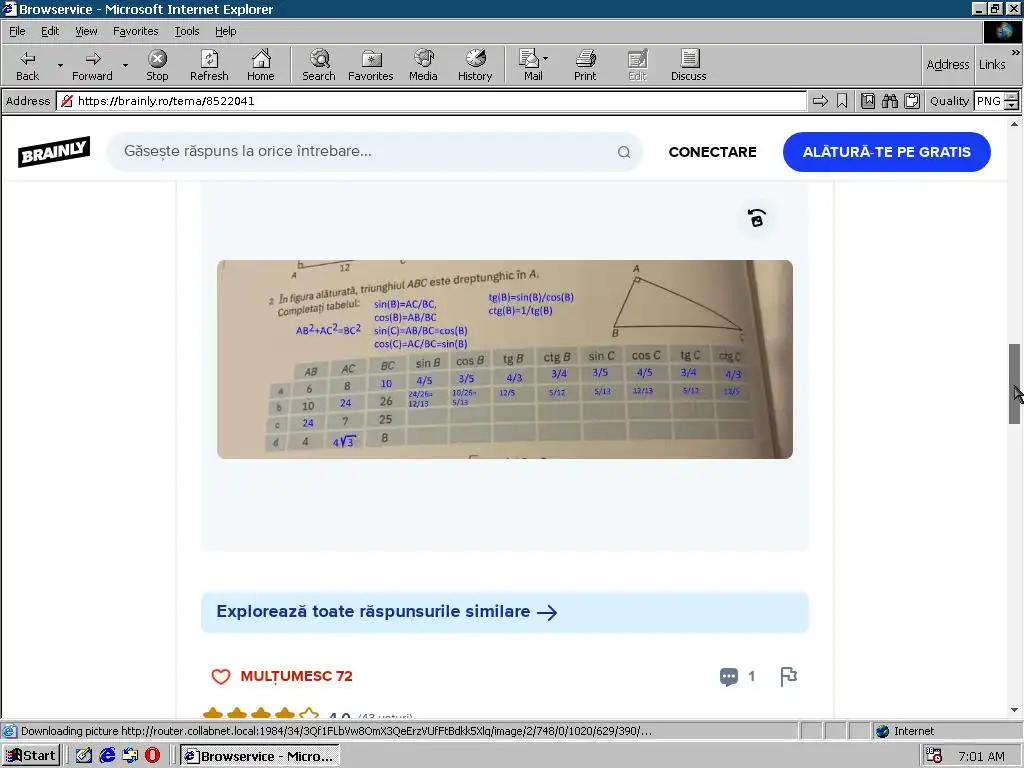Report the answer with the flag icon
This screenshot has height=768, width=1024.
(788, 677)
